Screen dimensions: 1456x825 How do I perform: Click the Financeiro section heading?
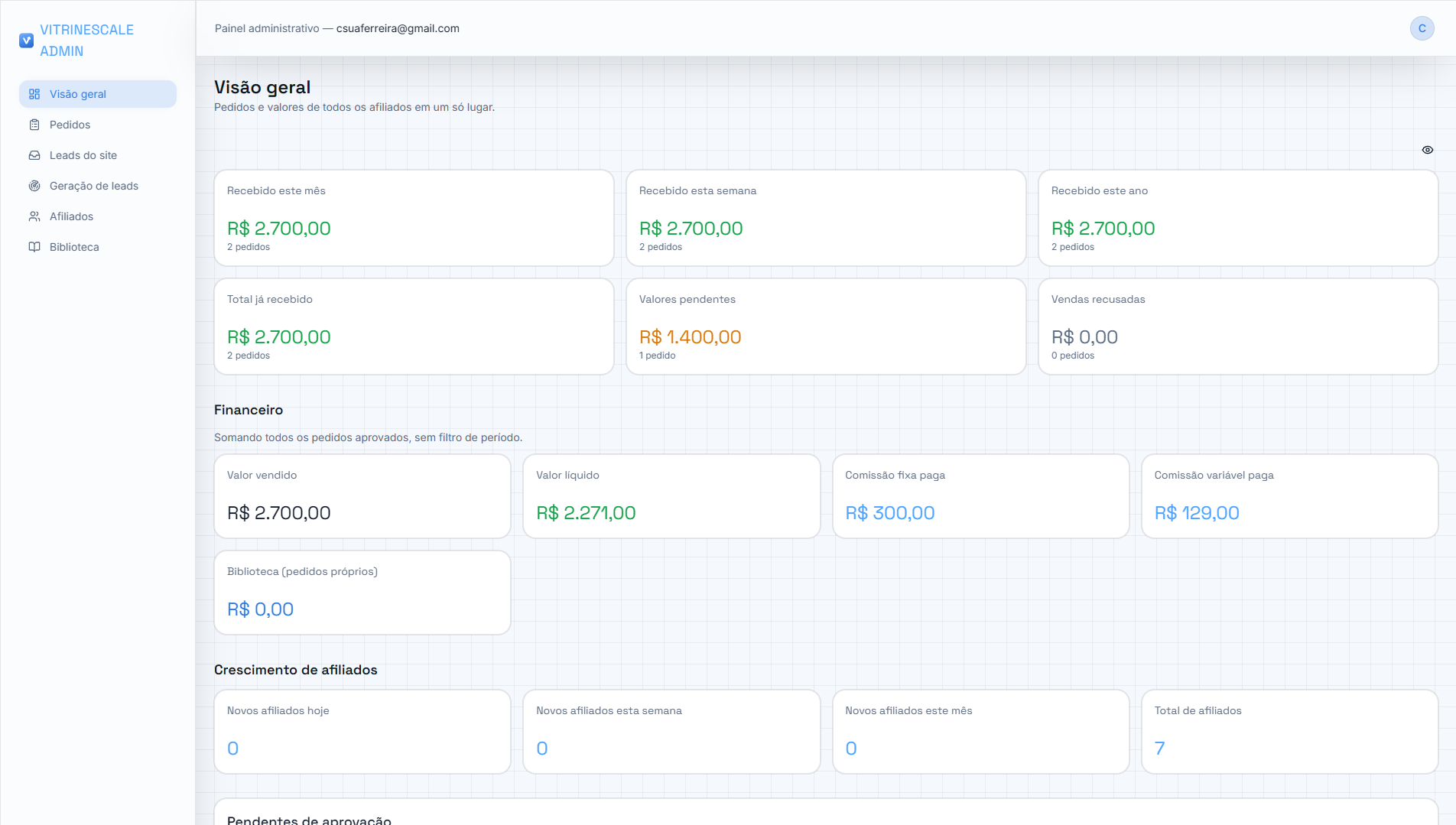point(249,410)
